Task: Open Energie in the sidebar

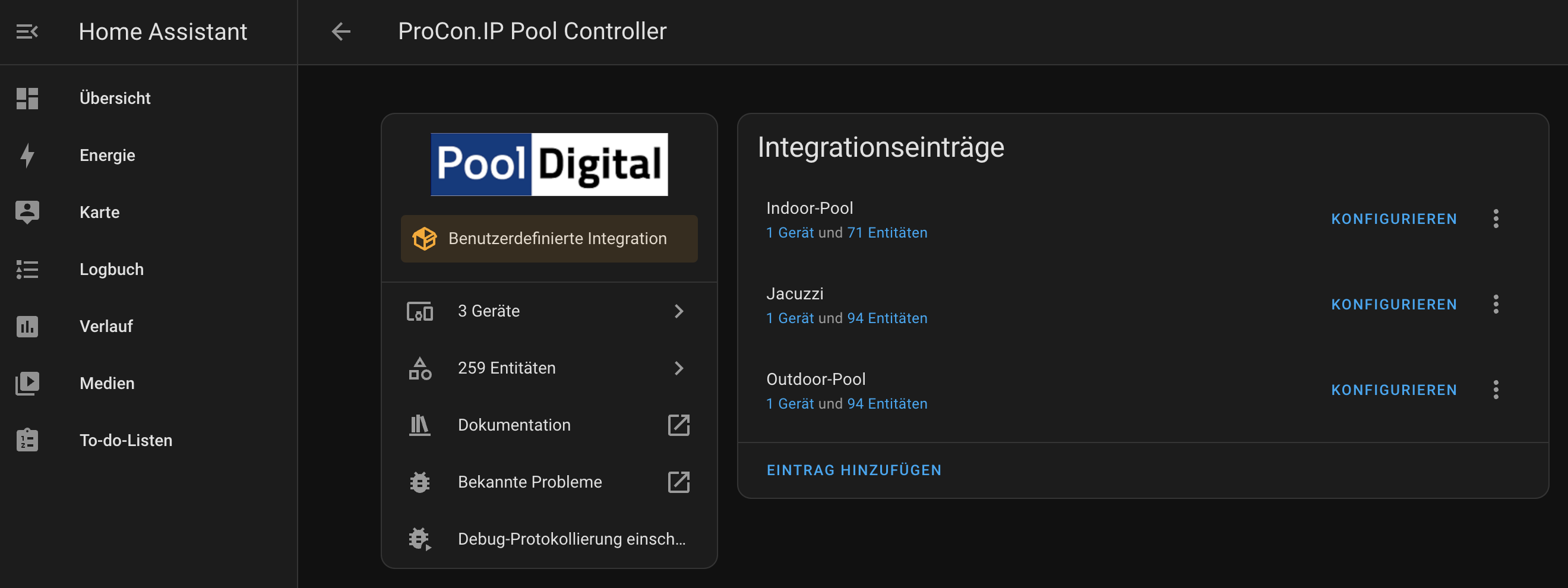Action: pos(148,155)
